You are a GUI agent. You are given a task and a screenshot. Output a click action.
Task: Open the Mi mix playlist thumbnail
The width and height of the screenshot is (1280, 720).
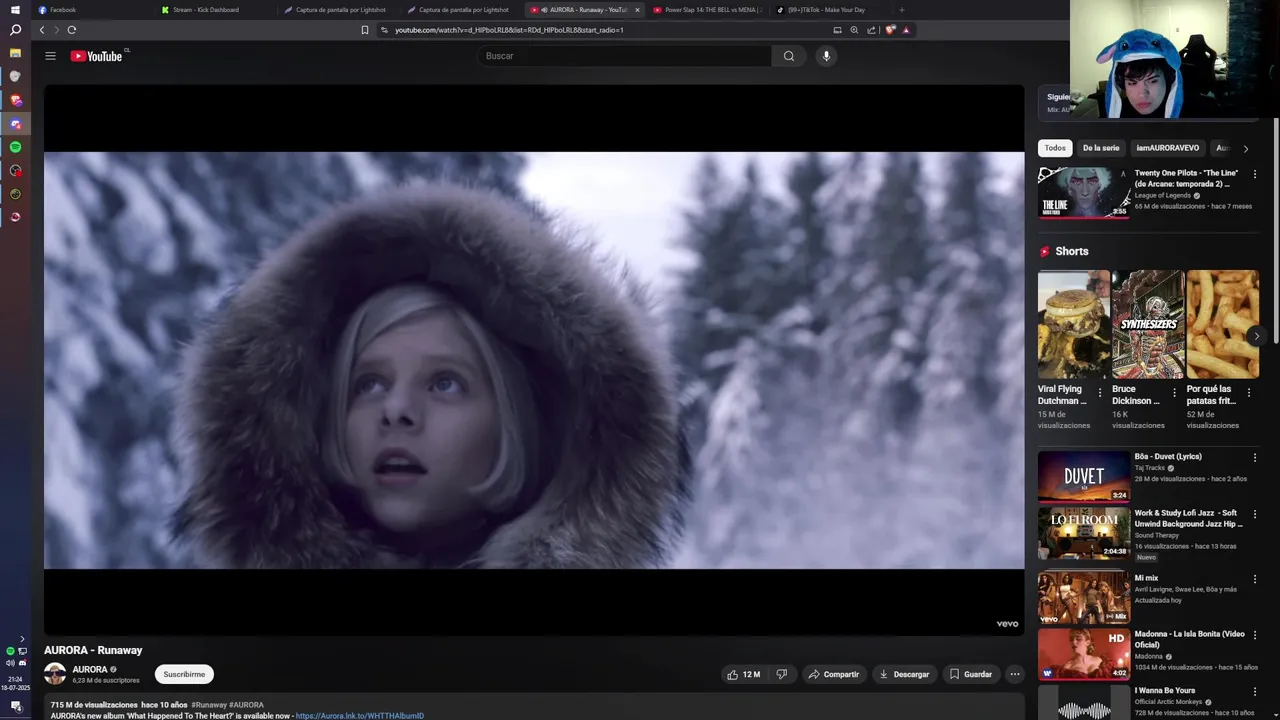click(x=1084, y=597)
